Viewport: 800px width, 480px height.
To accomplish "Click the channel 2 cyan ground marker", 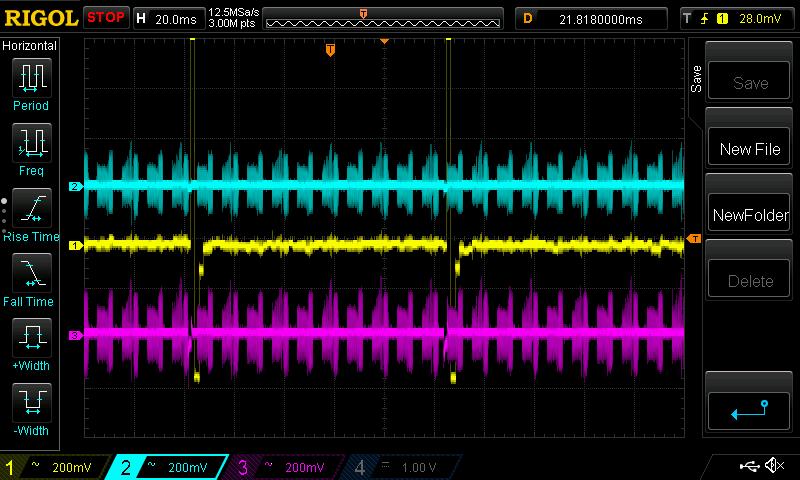I will tap(76, 186).
